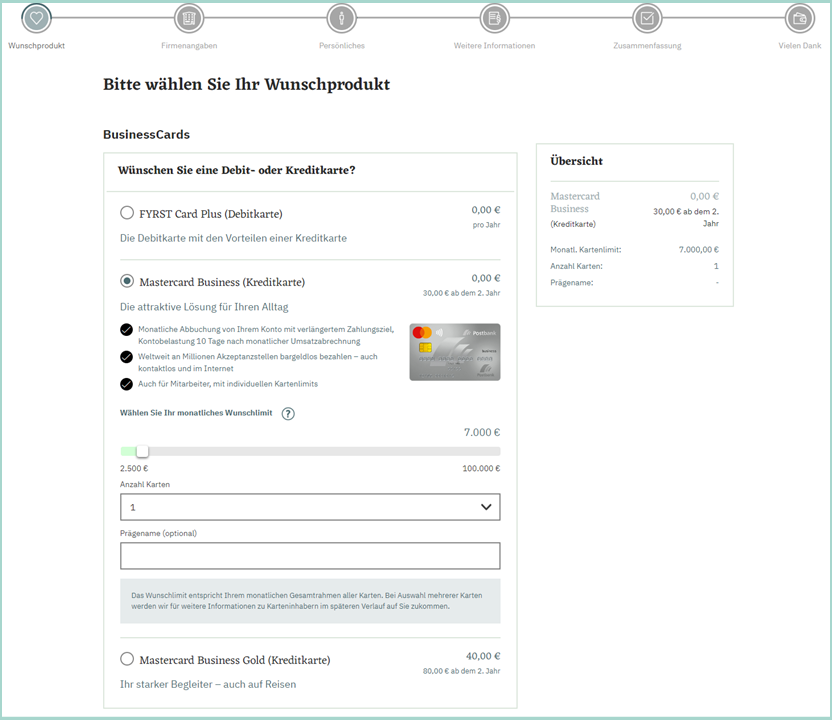Click the Weitere Informationen step icon
Viewport: 832px width, 720px height.
[x=494, y=18]
